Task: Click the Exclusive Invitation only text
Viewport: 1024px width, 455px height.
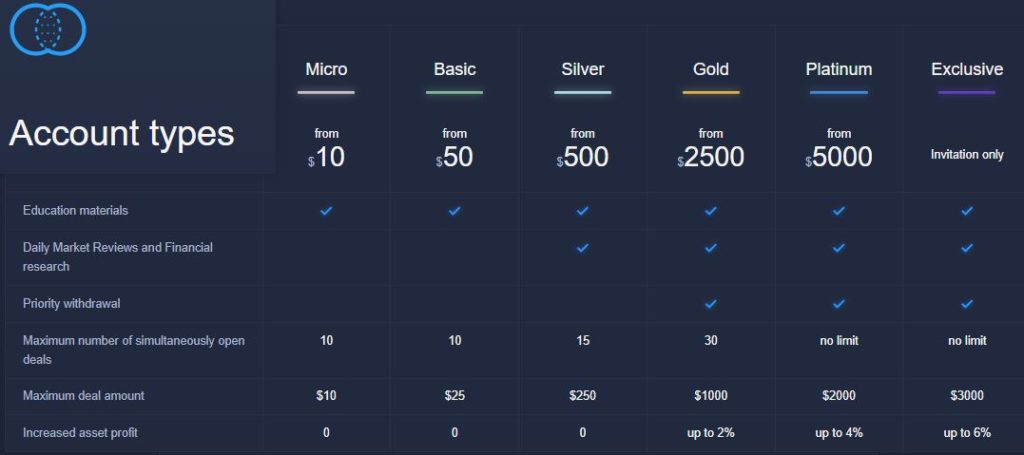Action: (x=967, y=155)
